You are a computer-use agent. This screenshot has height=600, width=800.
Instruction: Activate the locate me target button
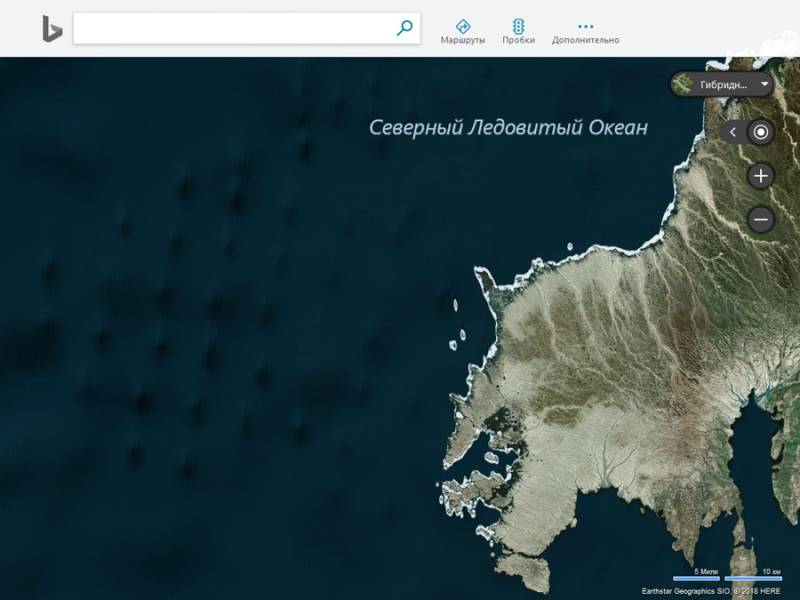761,132
